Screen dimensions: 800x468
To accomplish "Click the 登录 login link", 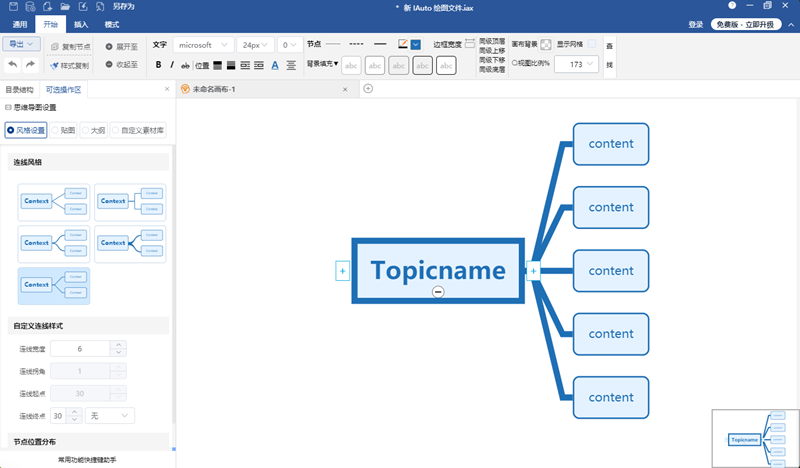I will coord(695,24).
